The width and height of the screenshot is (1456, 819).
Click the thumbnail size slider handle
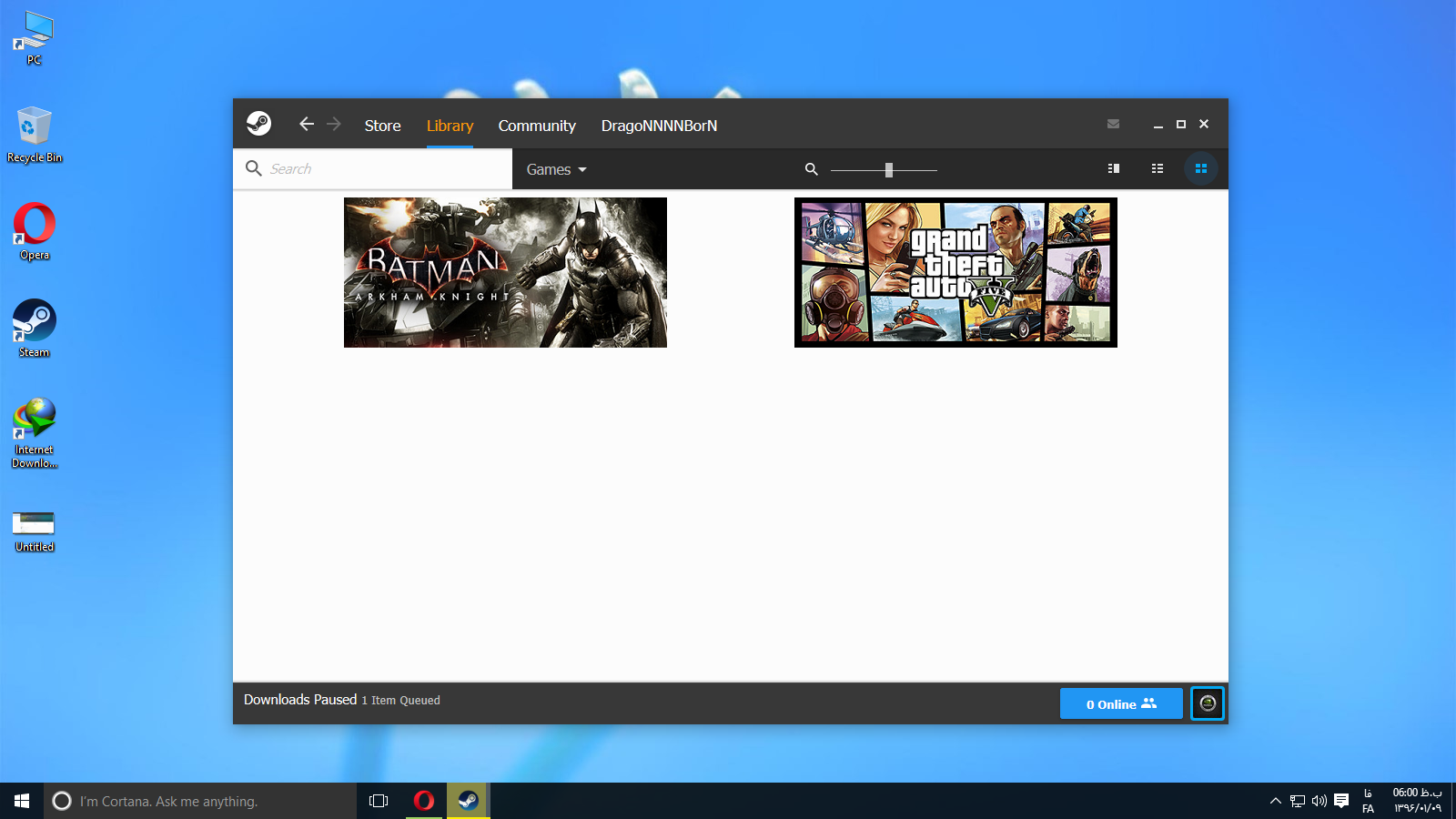coord(889,169)
